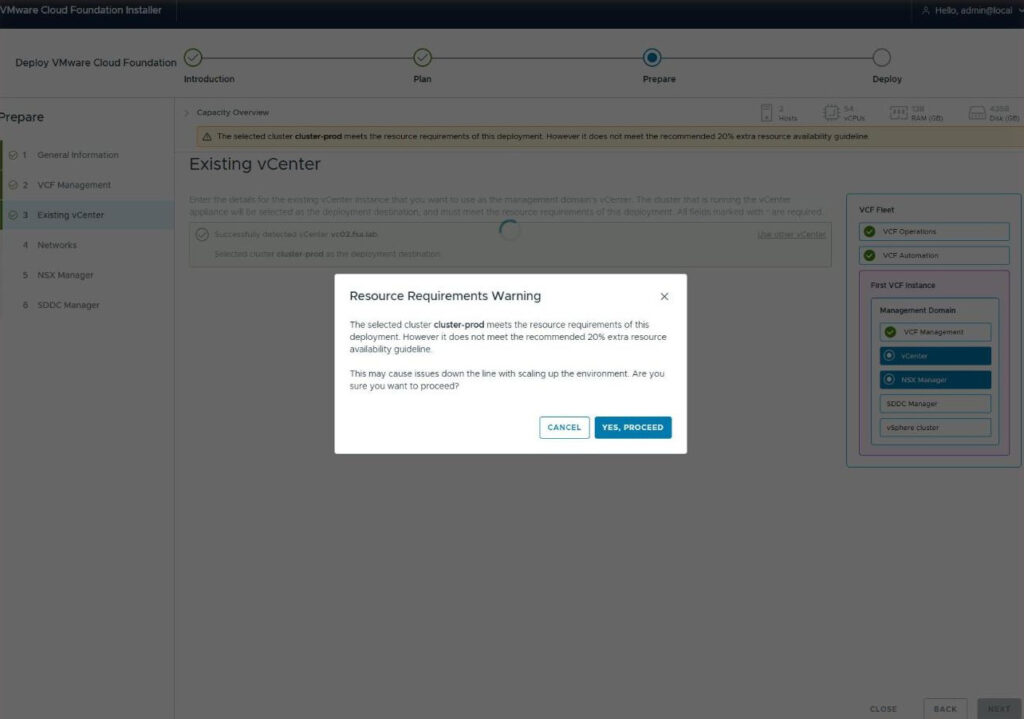Click green check icon beside VCF Operations
This screenshot has width=1024, height=719.
click(x=869, y=231)
